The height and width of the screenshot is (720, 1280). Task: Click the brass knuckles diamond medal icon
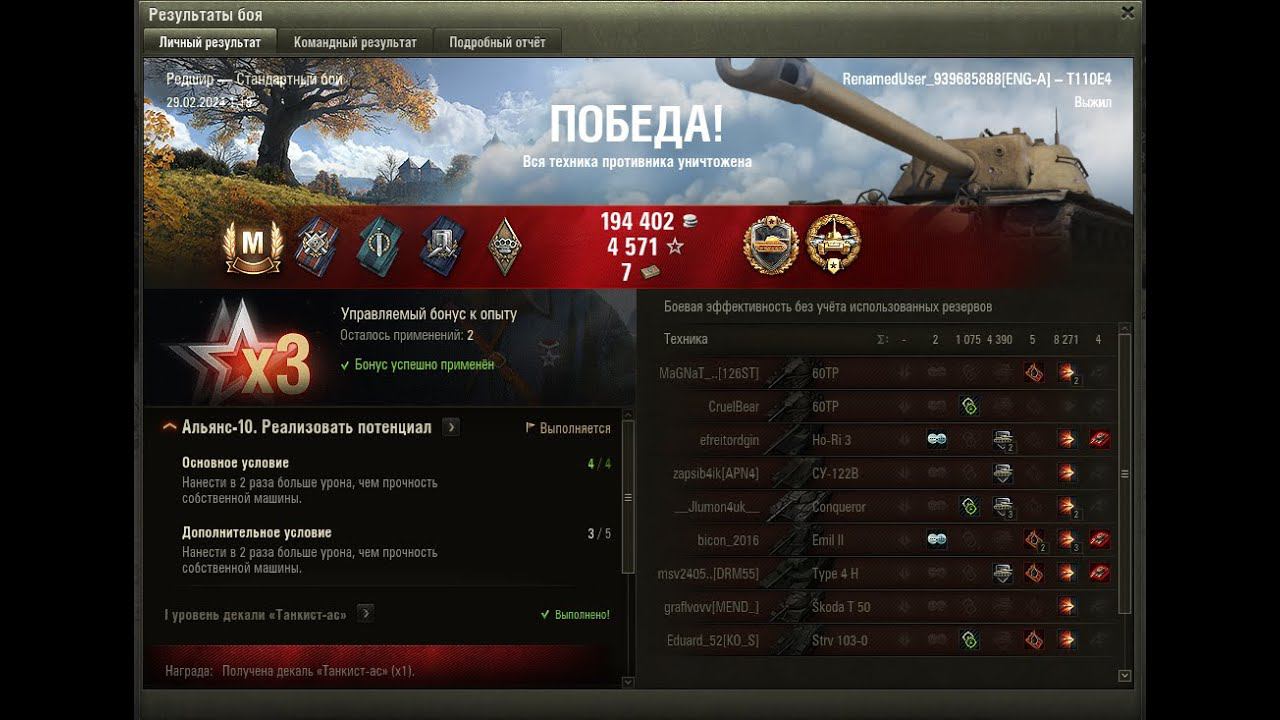[x=505, y=245]
